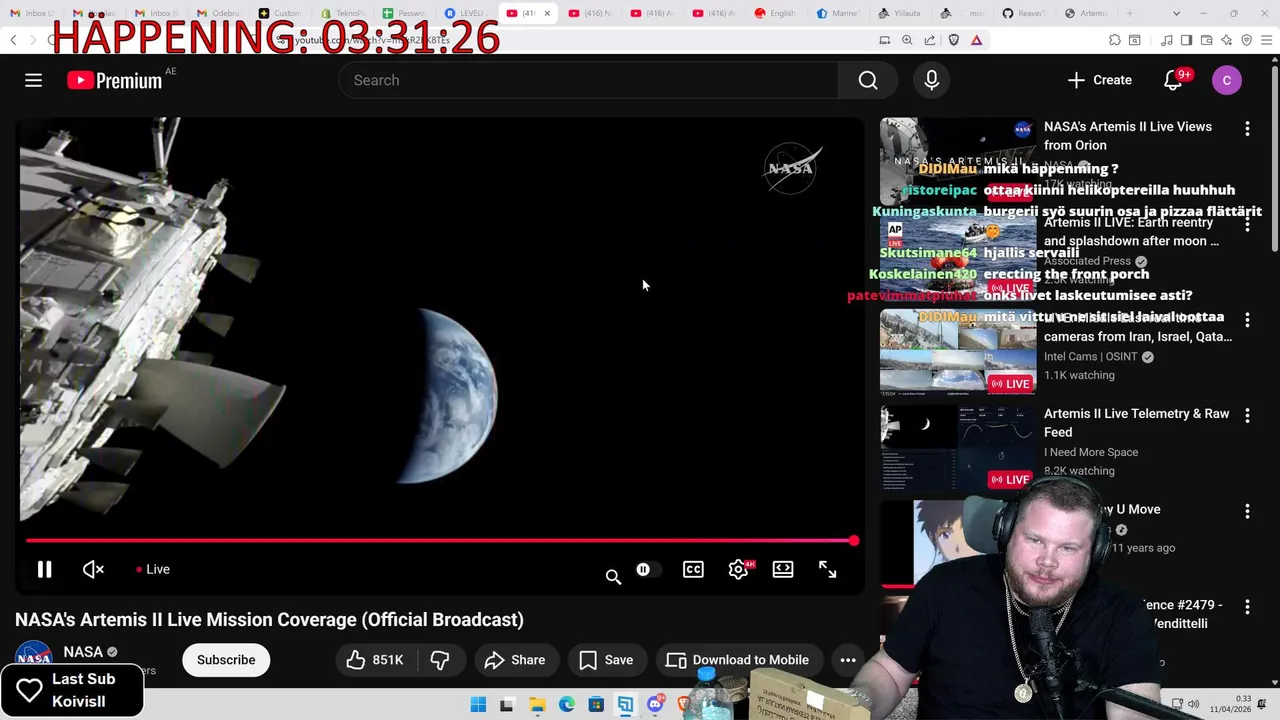This screenshot has width=1280, height=720.
Task: Open a new browser tab
Action: [1130, 13]
